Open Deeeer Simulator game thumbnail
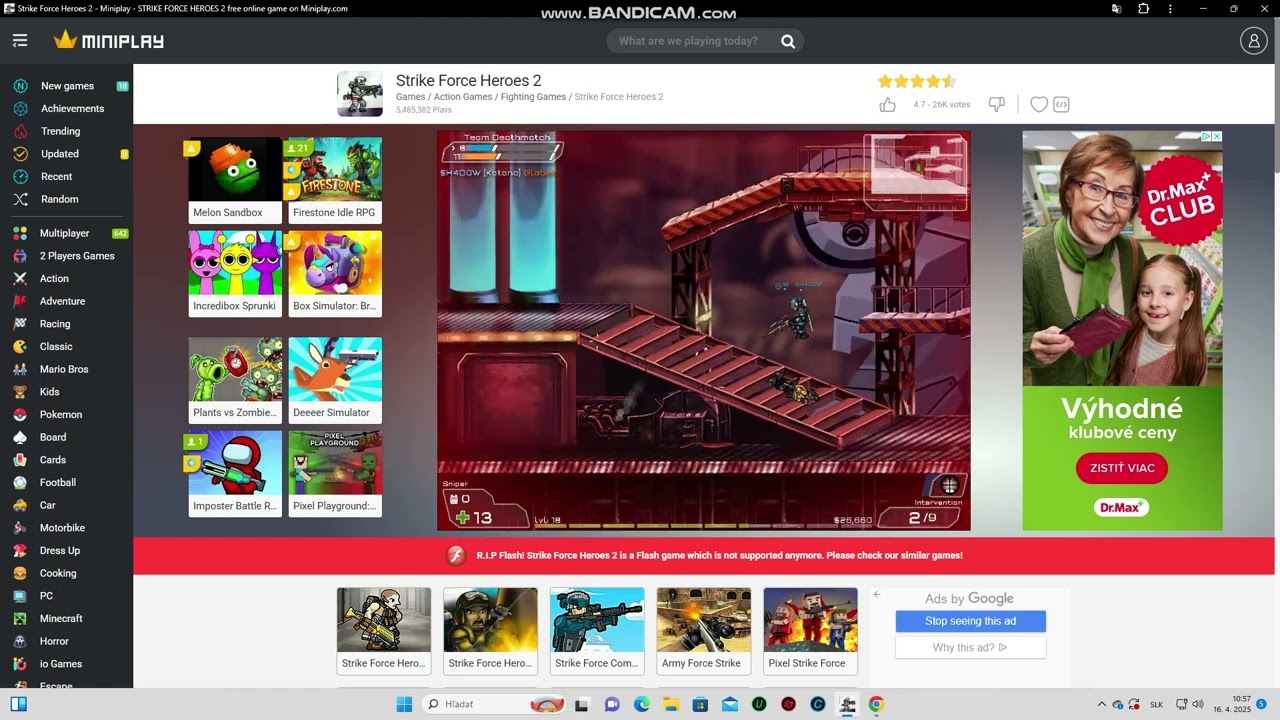The width and height of the screenshot is (1280, 720). click(x=335, y=380)
